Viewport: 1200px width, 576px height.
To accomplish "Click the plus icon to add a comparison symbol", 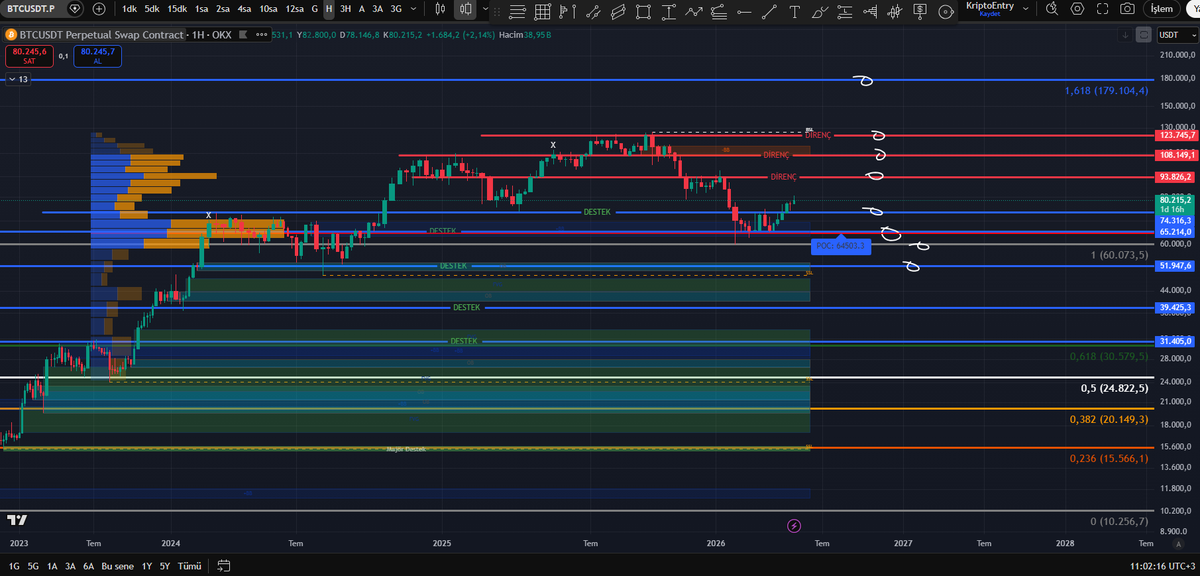I will pos(99,9).
